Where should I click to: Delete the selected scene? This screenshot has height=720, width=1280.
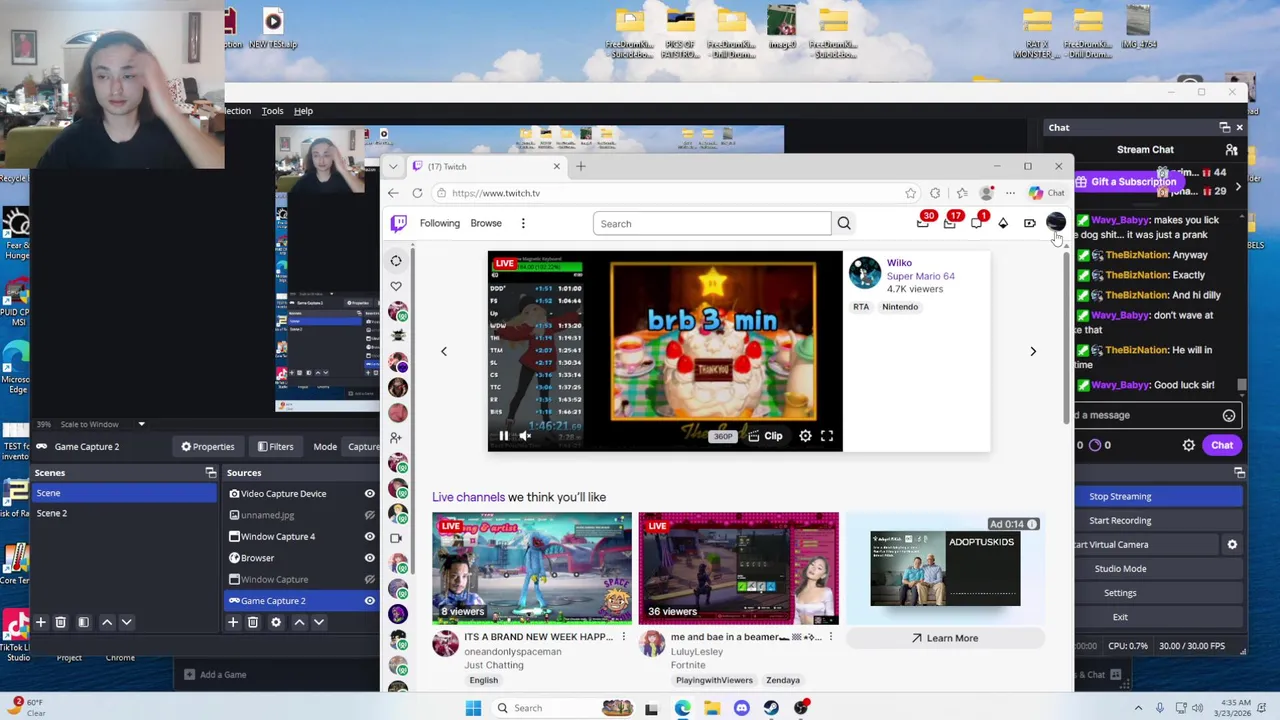pyautogui.click(x=60, y=622)
